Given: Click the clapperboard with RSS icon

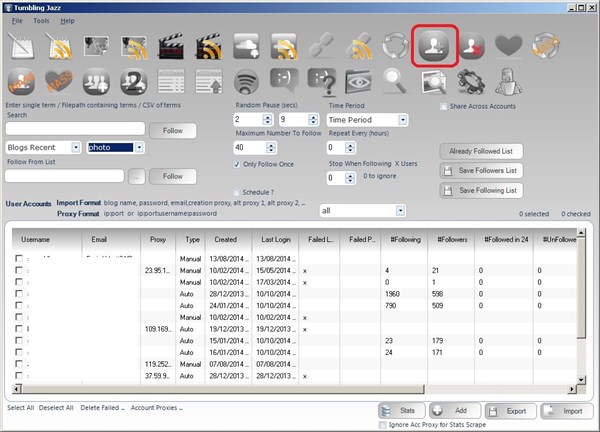Looking at the screenshot, I should tap(209, 47).
